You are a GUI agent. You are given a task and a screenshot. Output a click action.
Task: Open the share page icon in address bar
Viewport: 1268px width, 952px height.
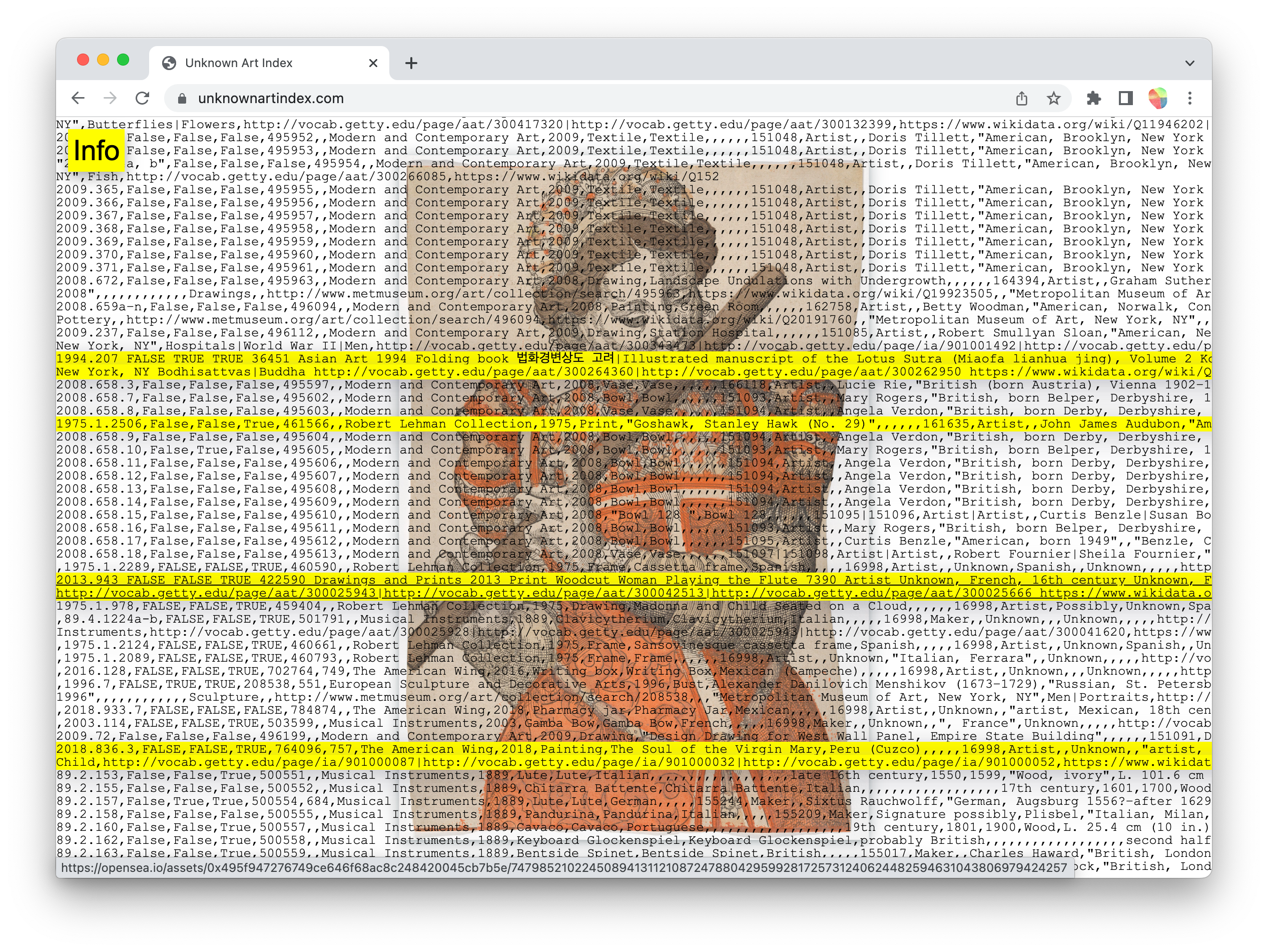point(1021,98)
